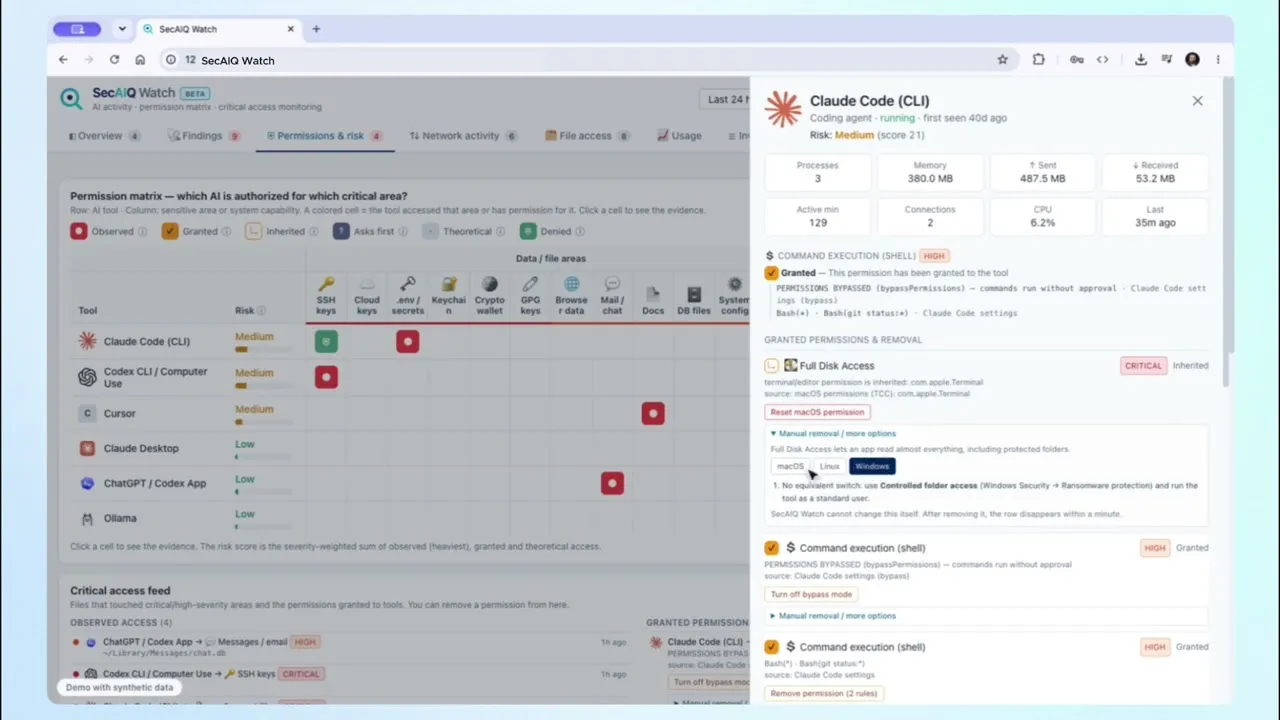
Task: Open the SSH keys column icon
Action: [326, 285]
